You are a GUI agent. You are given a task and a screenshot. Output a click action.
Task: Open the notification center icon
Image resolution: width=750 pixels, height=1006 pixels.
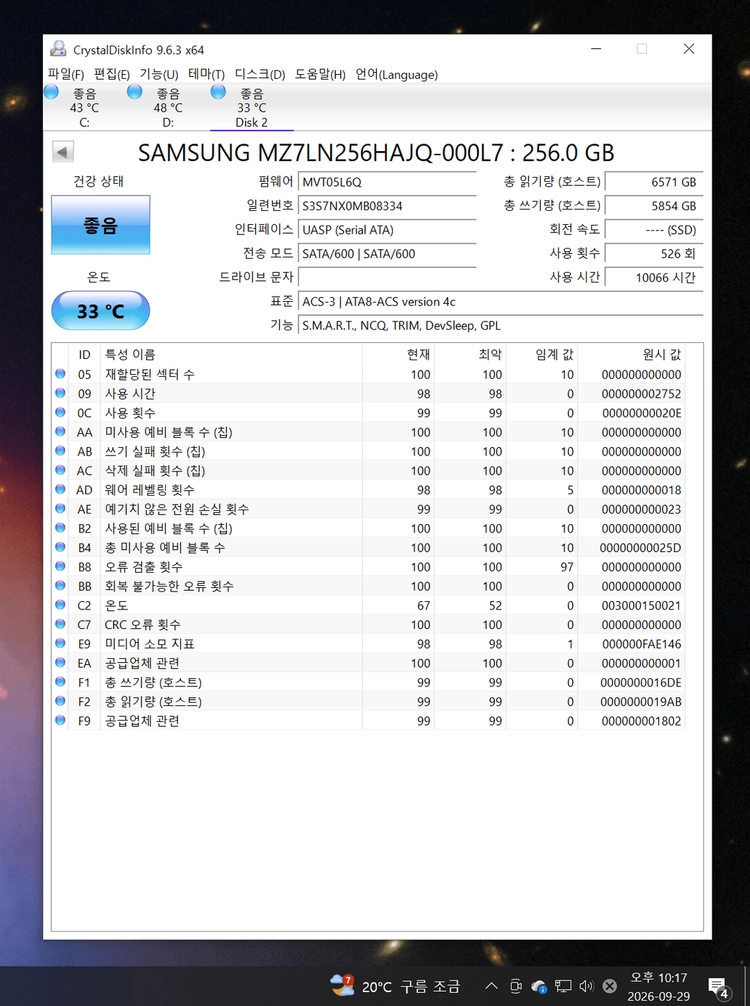719,986
